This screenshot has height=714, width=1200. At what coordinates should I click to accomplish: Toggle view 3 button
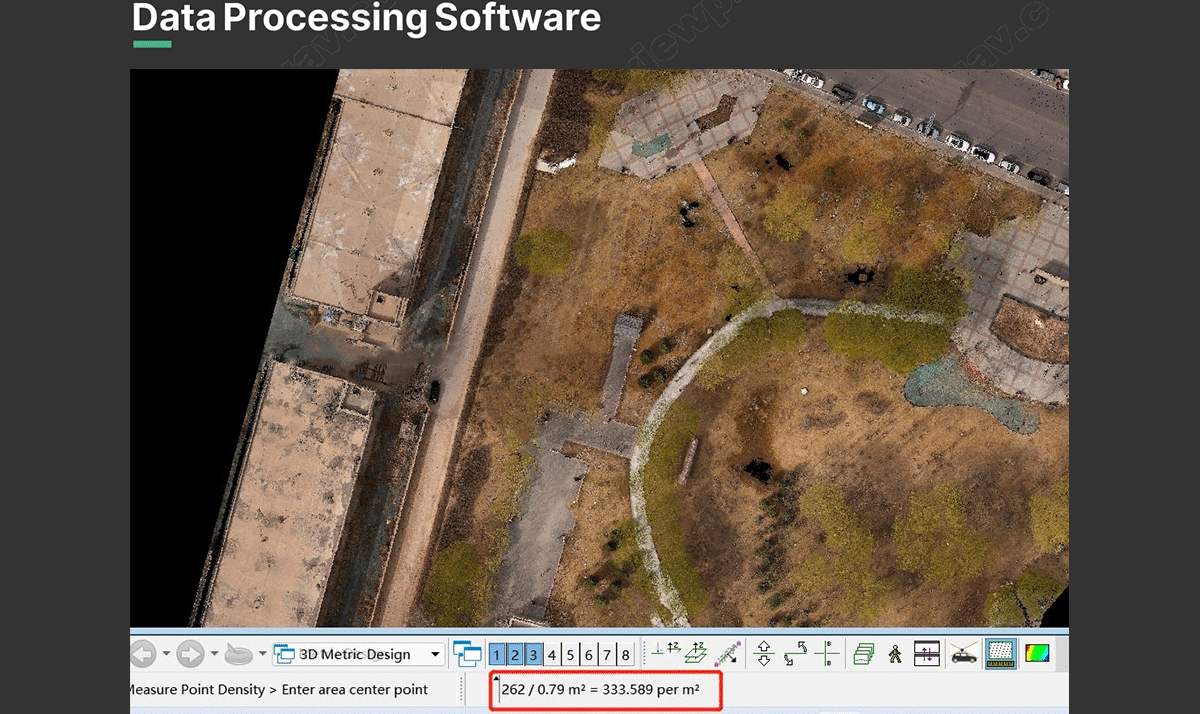[x=534, y=655]
